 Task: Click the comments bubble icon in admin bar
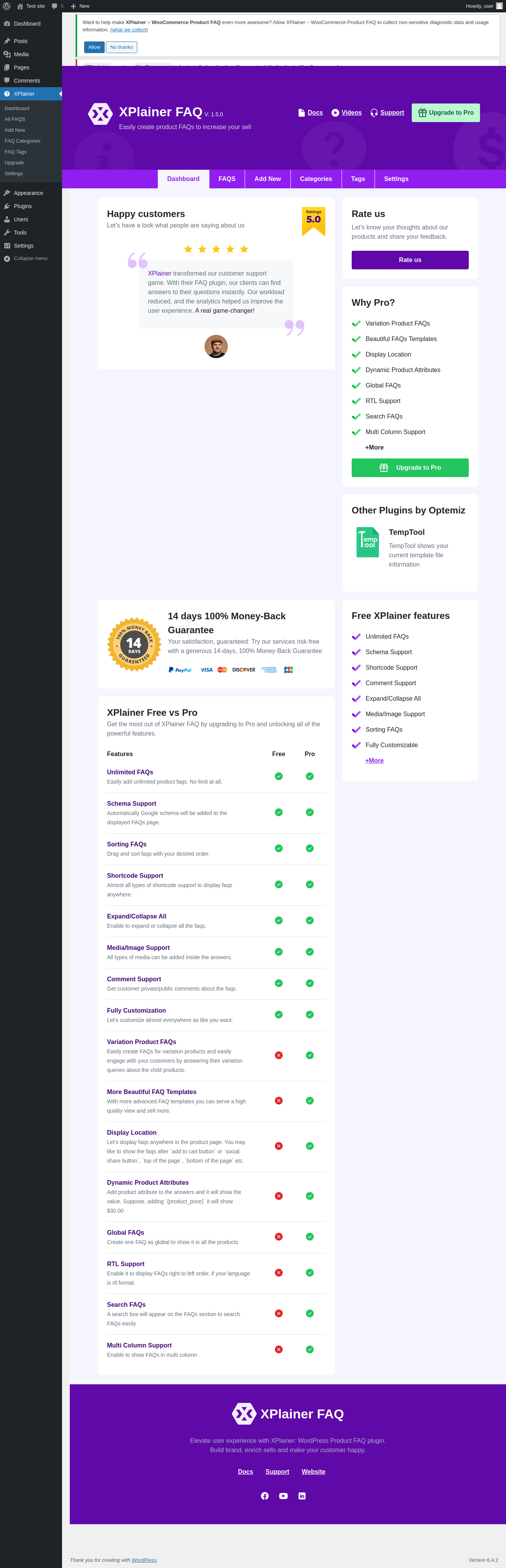click(x=54, y=6)
